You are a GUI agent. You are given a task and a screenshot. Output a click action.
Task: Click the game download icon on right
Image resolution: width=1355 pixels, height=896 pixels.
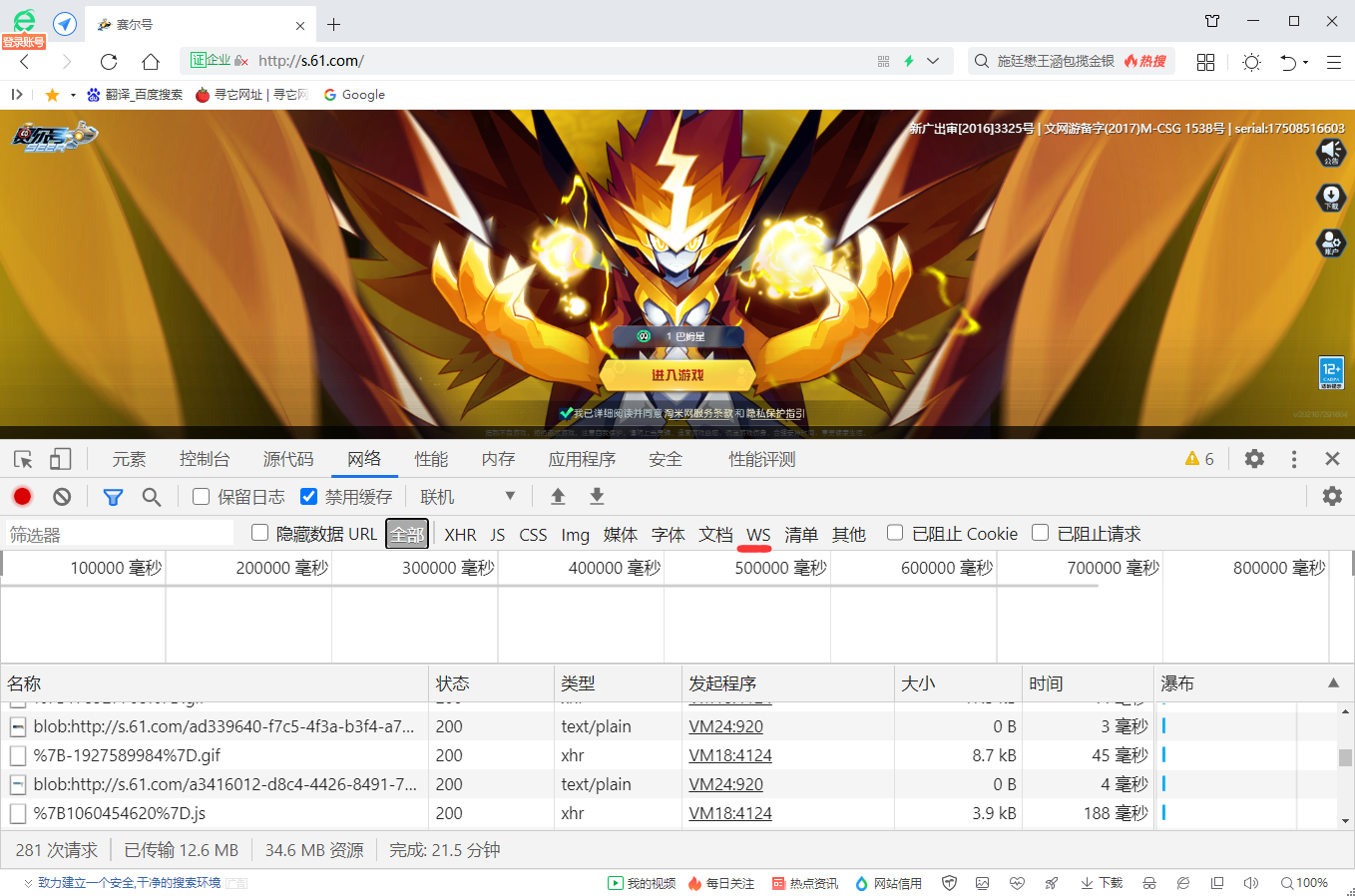pyautogui.click(x=1331, y=198)
